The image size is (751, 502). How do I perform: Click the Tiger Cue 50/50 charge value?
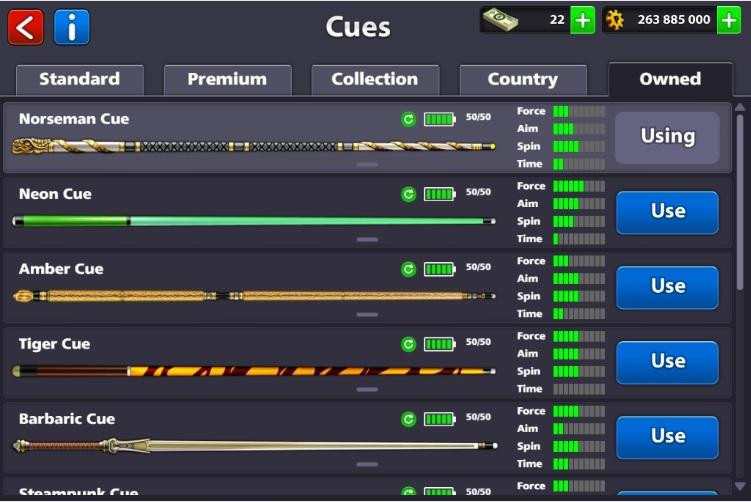(478, 342)
